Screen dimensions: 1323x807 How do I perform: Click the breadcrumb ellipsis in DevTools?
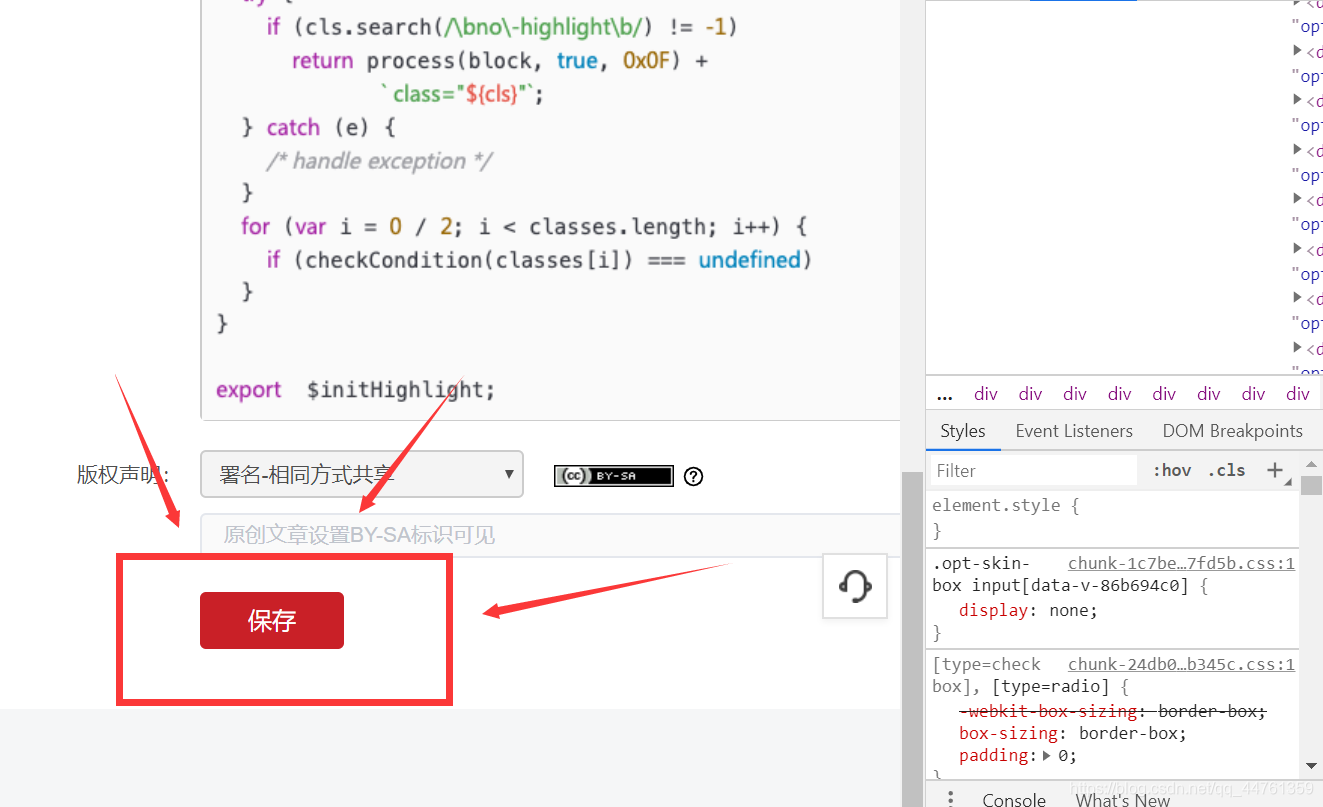945,394
